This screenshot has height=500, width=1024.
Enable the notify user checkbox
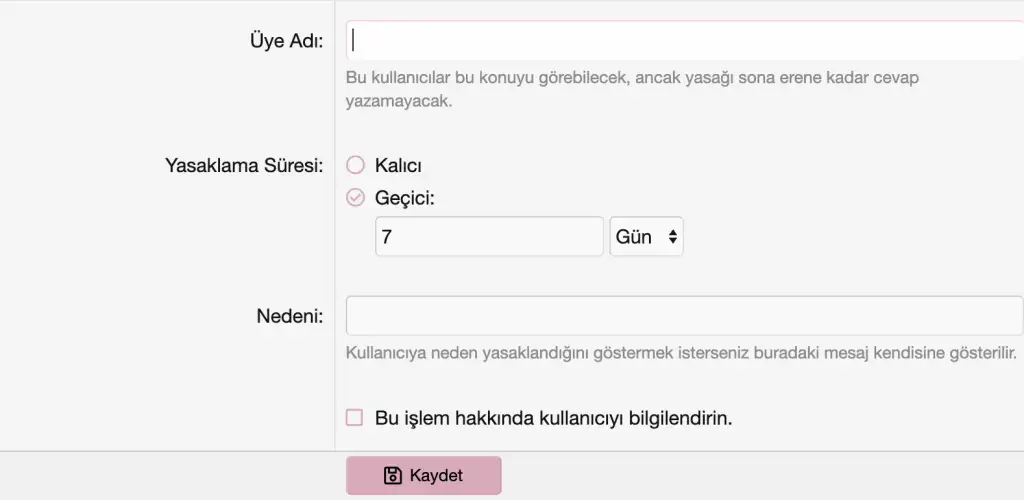(x=354, y=418)
